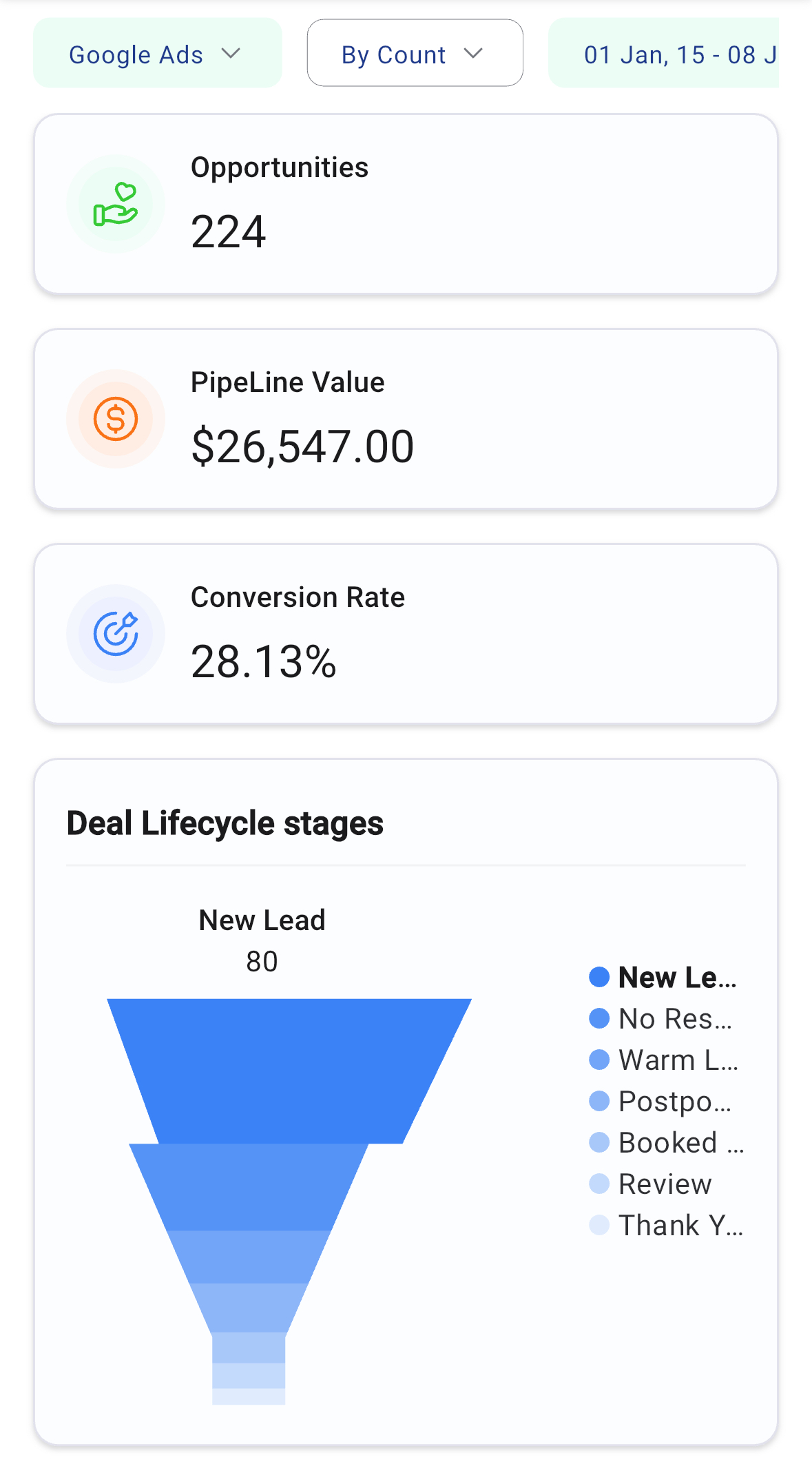Click the PipeLine Value dollar icon

116,419
